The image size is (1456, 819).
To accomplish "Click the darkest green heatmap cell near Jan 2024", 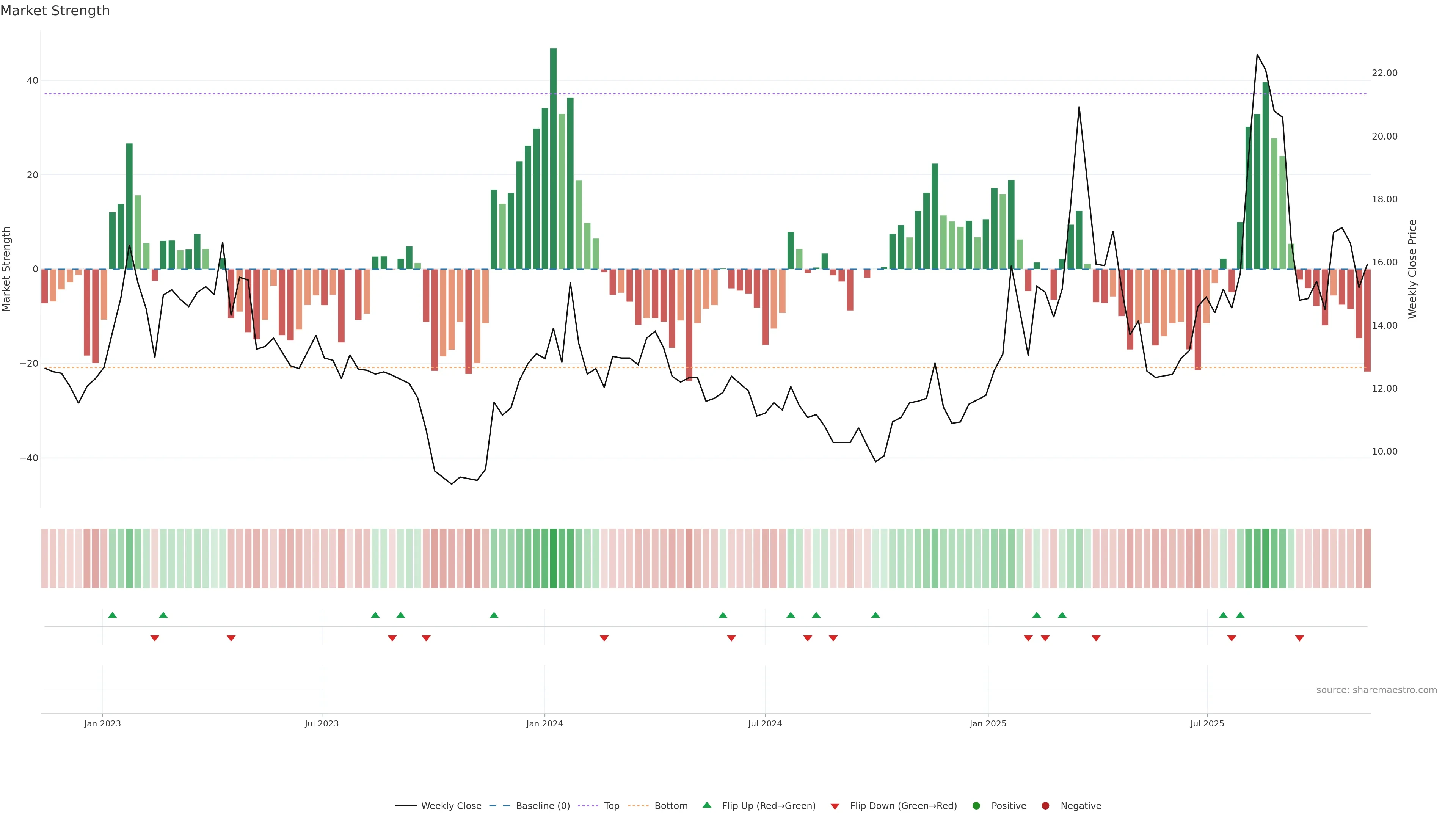I will [553, 559].
